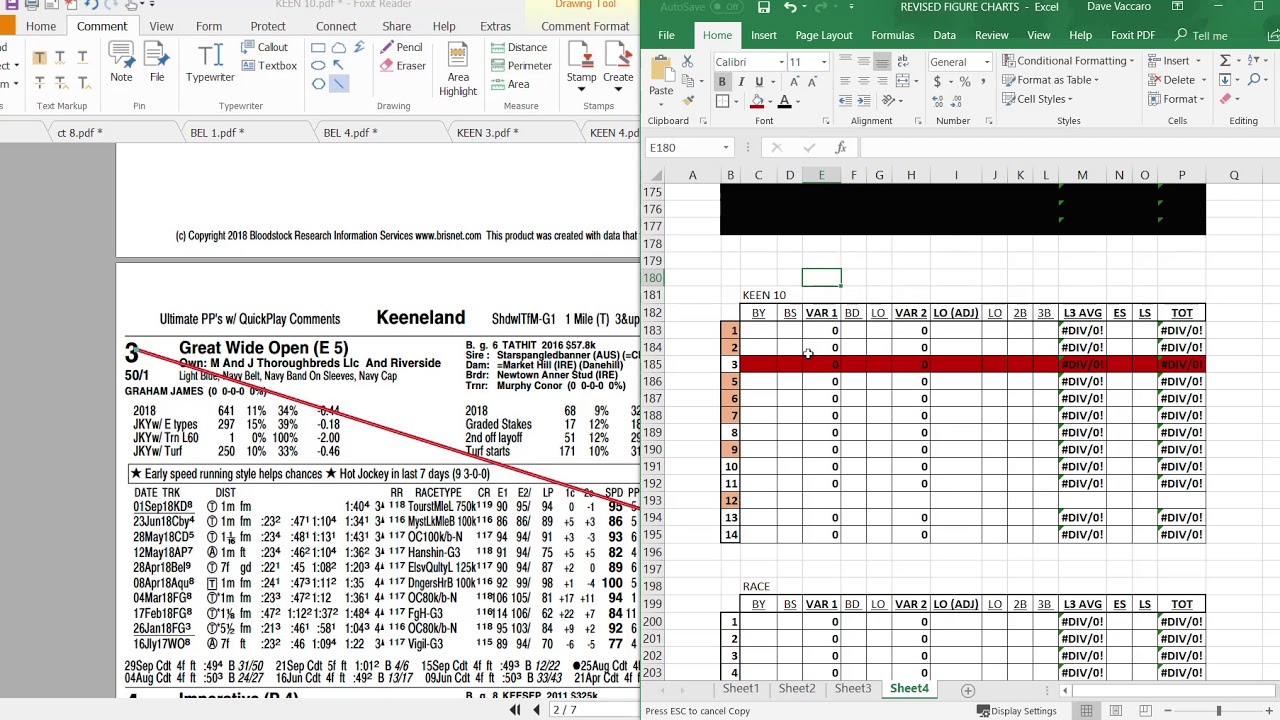Open the Name Box E180 dropdown
This screenshot has width=1280, height=720.
coord(725,148)
